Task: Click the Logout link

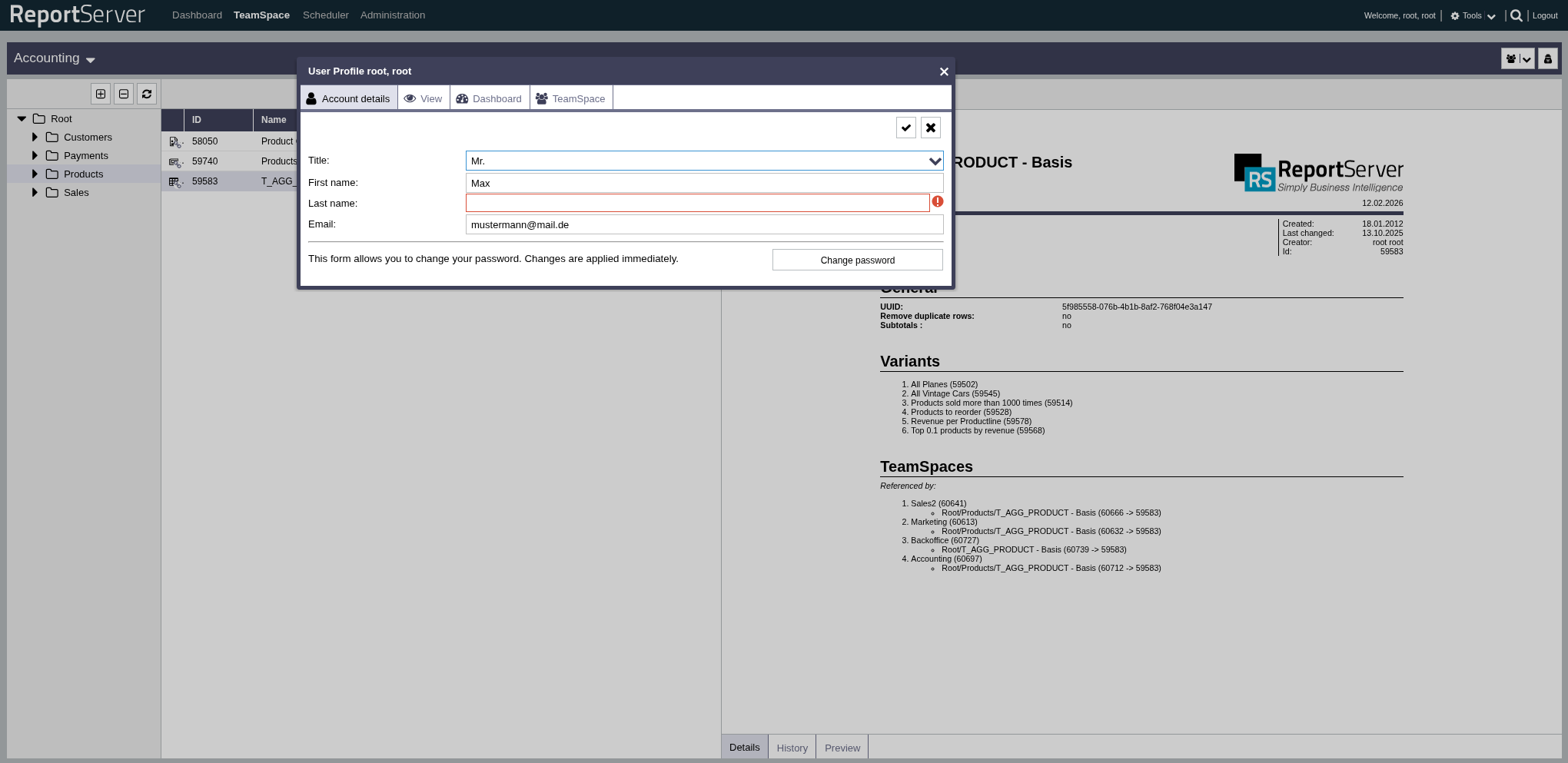Action: [x=1545, y=15]
